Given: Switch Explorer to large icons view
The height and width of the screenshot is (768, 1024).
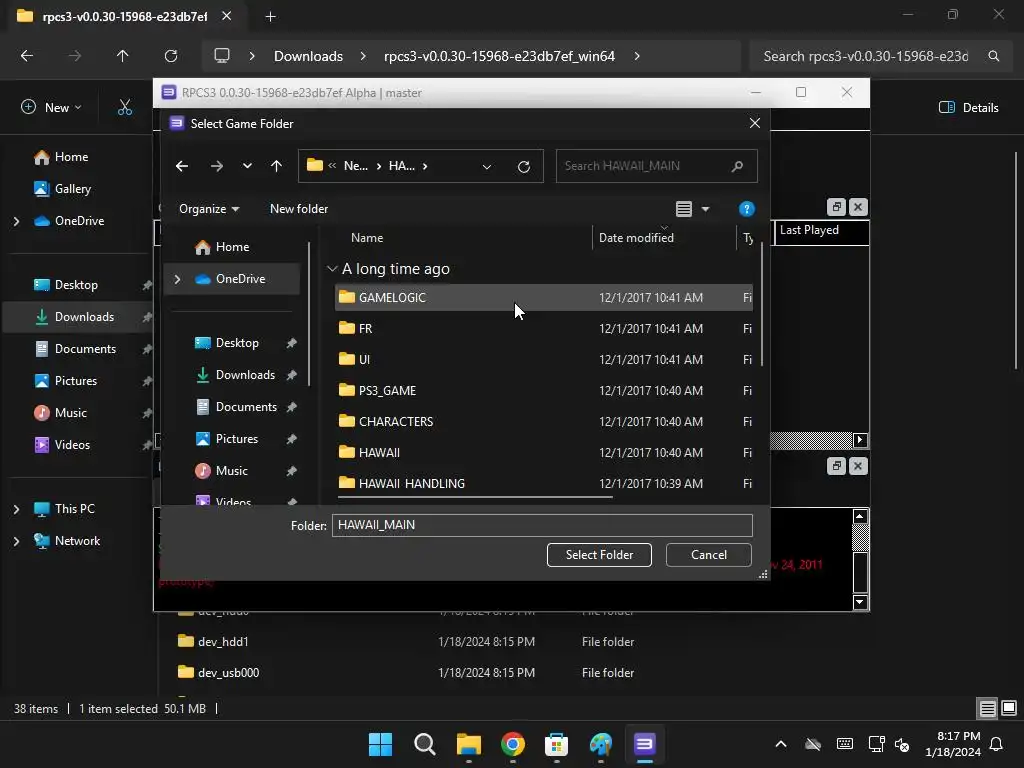Looking at the screenshot, I should [x=1009, y=708].
